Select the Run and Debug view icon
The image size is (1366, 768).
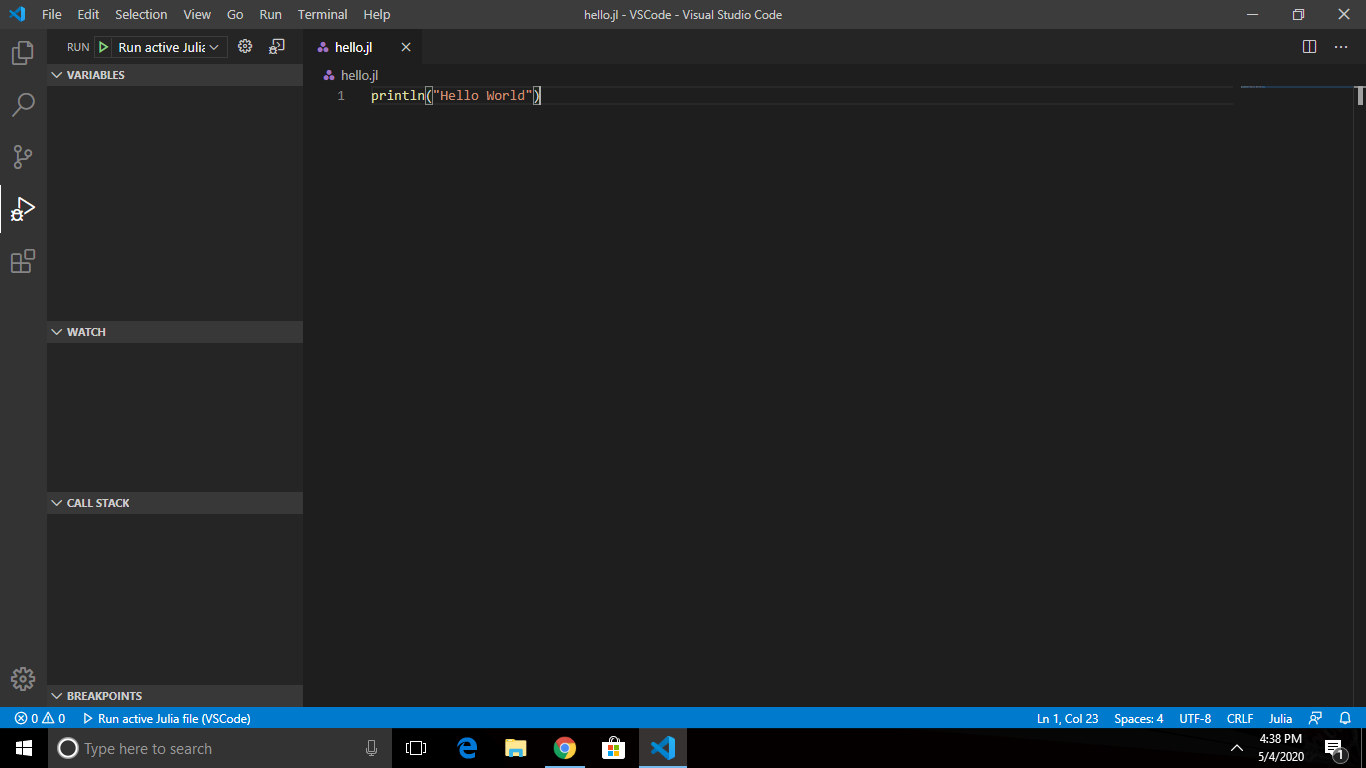point(23,209)
